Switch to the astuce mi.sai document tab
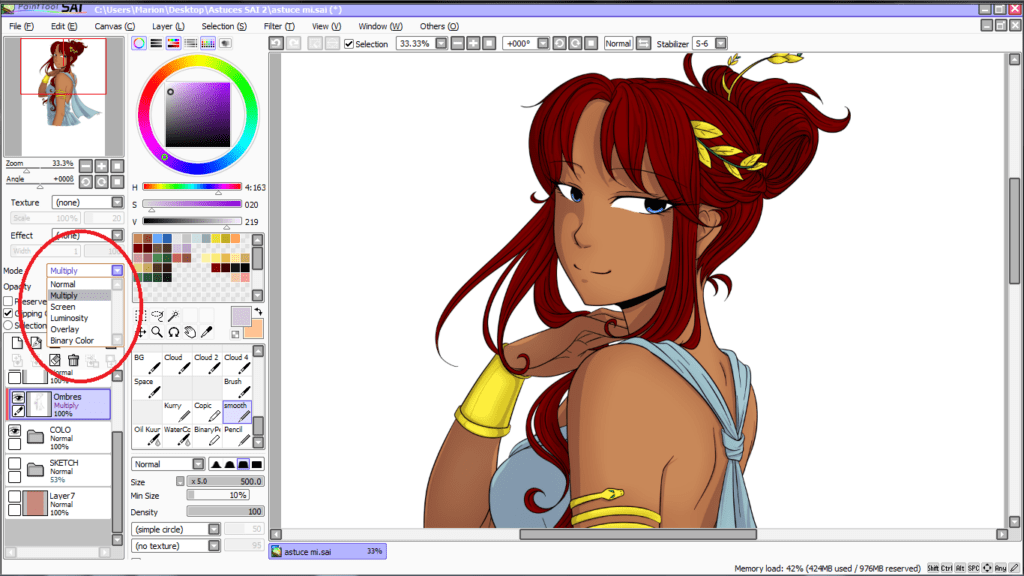The image size is (1024, 576). pyautogui.click(x=327, y=552)
